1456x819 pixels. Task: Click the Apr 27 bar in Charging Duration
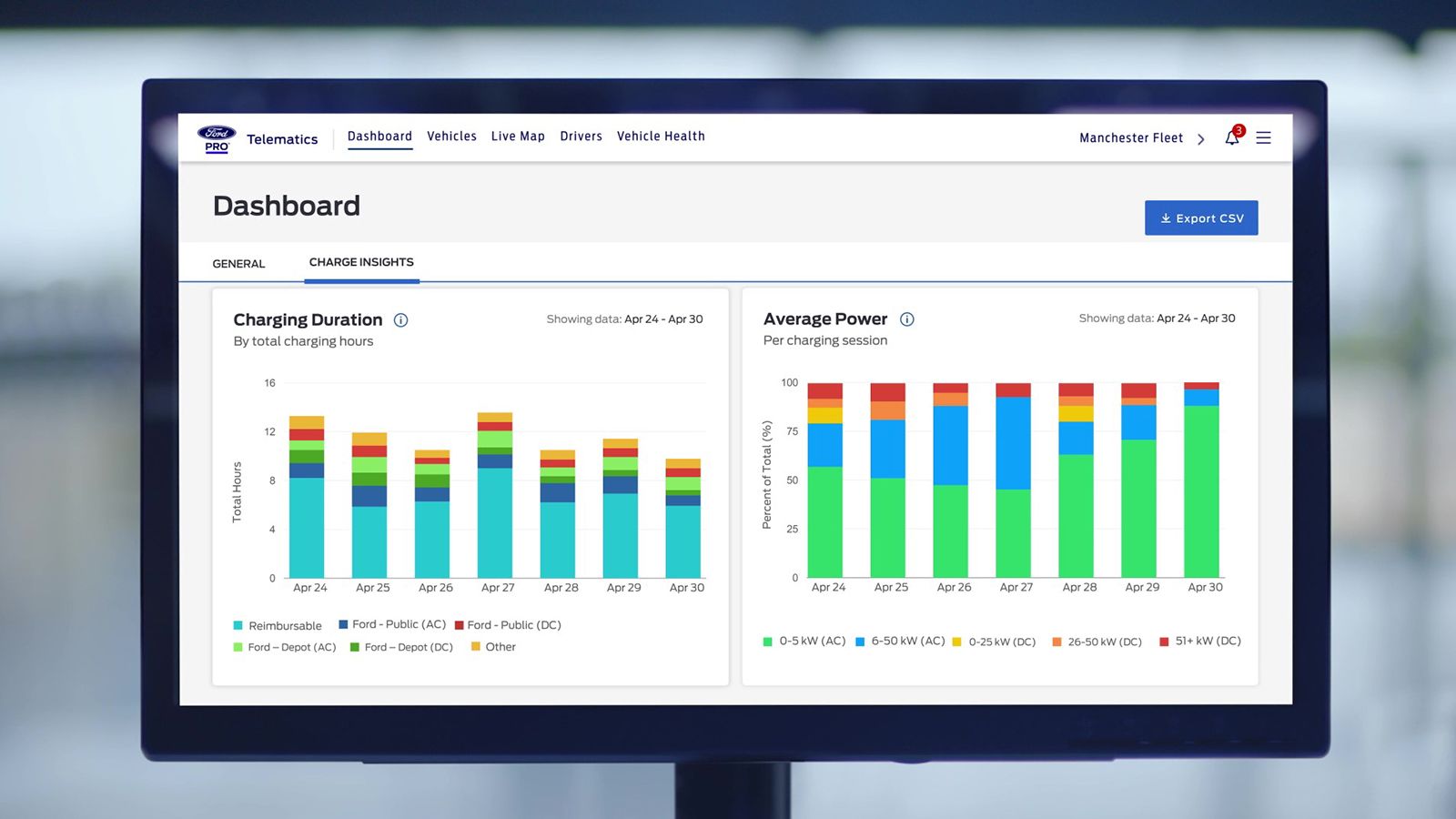(495, 495)
